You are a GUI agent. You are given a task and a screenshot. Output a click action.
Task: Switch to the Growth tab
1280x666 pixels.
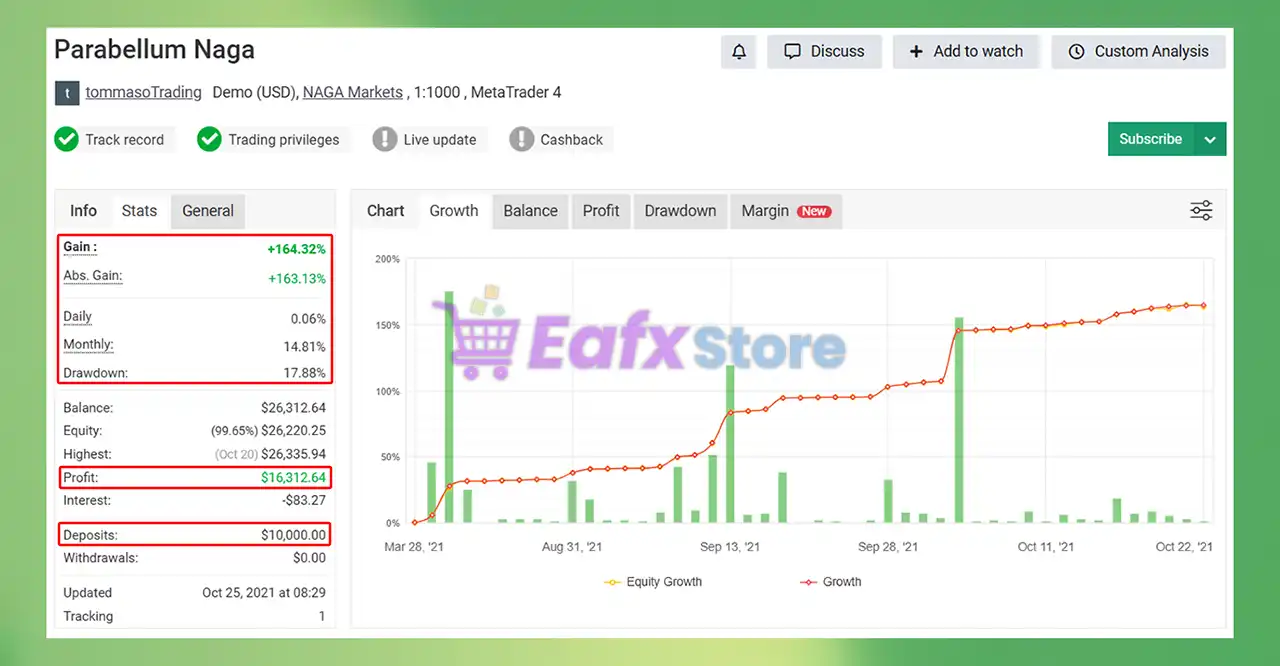tap(454, 211)
